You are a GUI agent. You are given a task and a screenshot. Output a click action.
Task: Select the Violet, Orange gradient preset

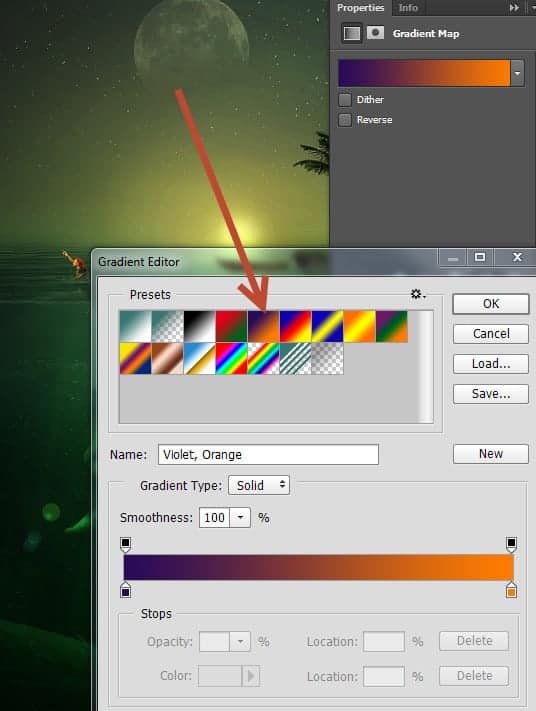tap(263, 326)
